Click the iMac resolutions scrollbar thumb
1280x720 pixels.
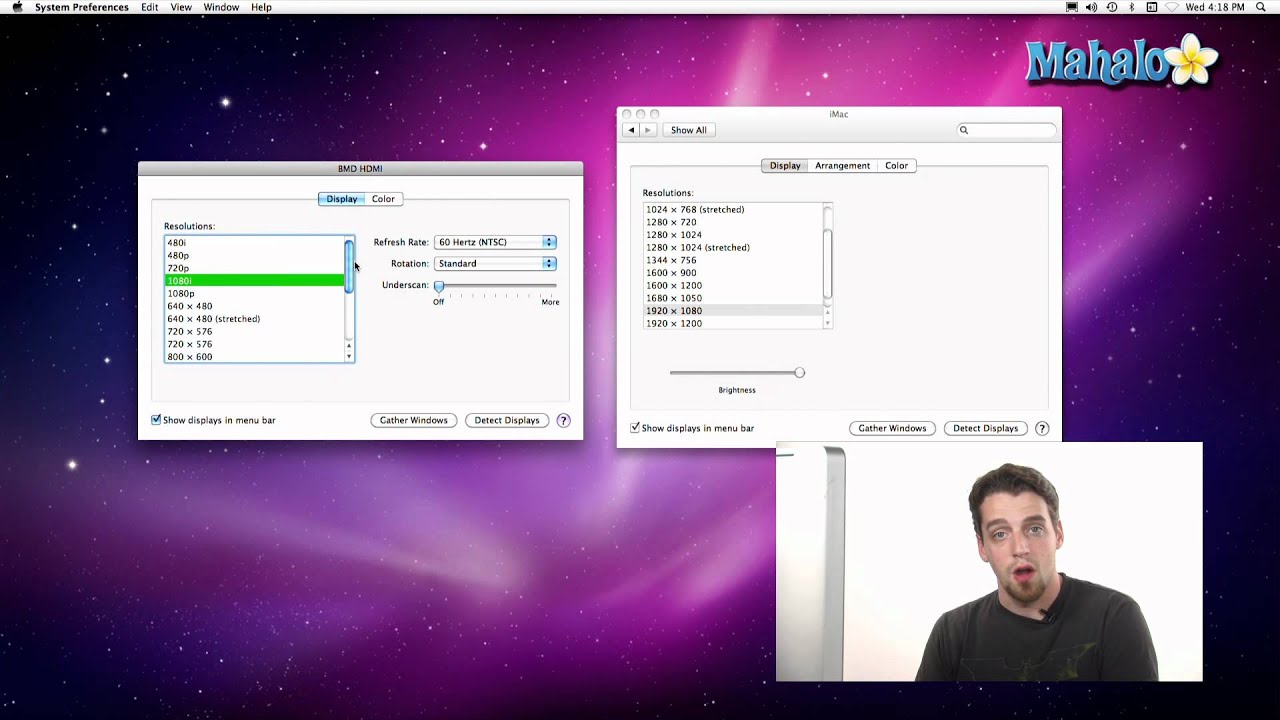[x=827, y=263]
